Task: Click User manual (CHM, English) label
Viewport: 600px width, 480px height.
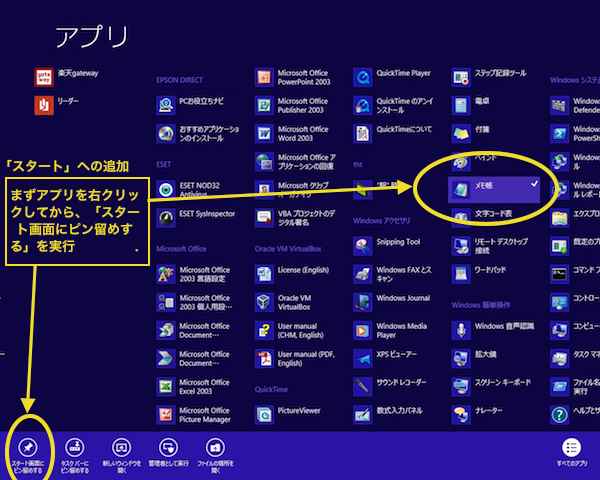Action: (x=301, y=331)
